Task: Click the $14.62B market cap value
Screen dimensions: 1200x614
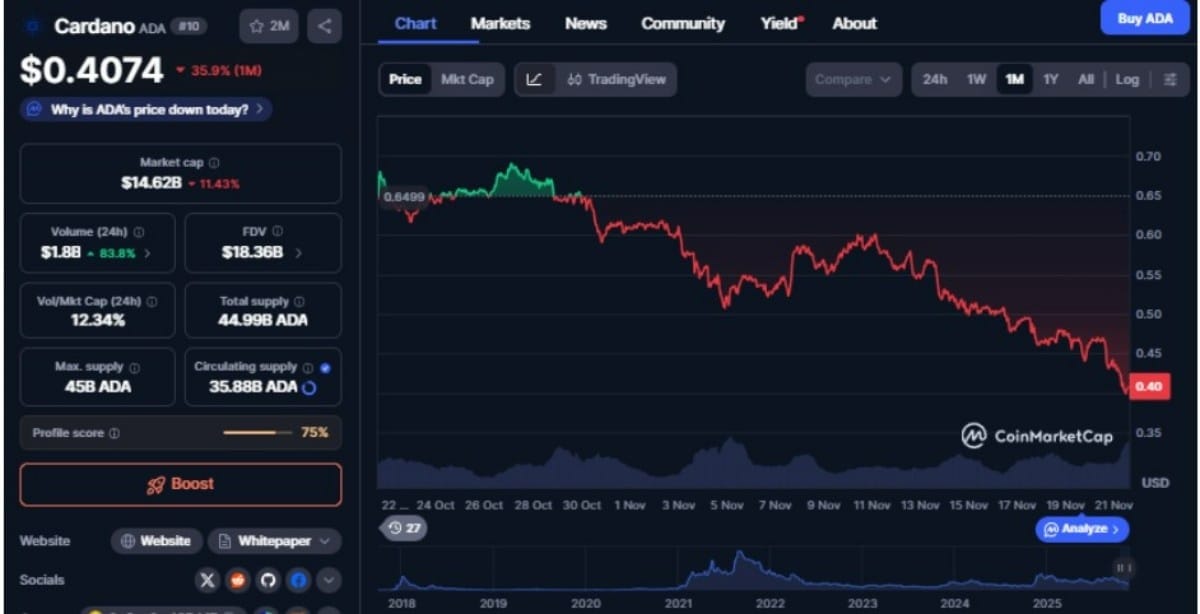Action: [x=151, y=183]
